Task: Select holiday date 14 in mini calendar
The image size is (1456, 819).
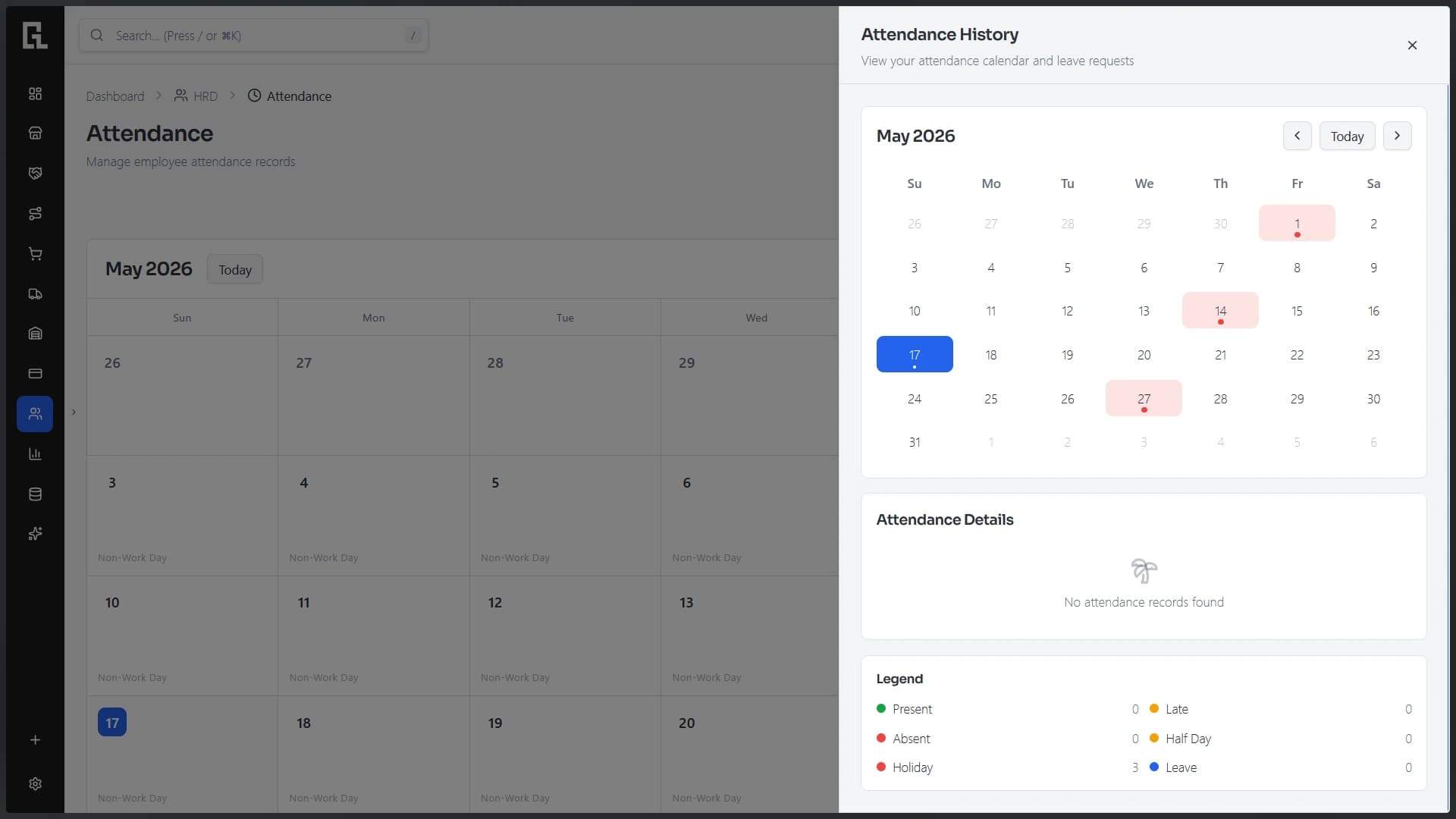Action: pyautogui.click(x=1220, y=311)
